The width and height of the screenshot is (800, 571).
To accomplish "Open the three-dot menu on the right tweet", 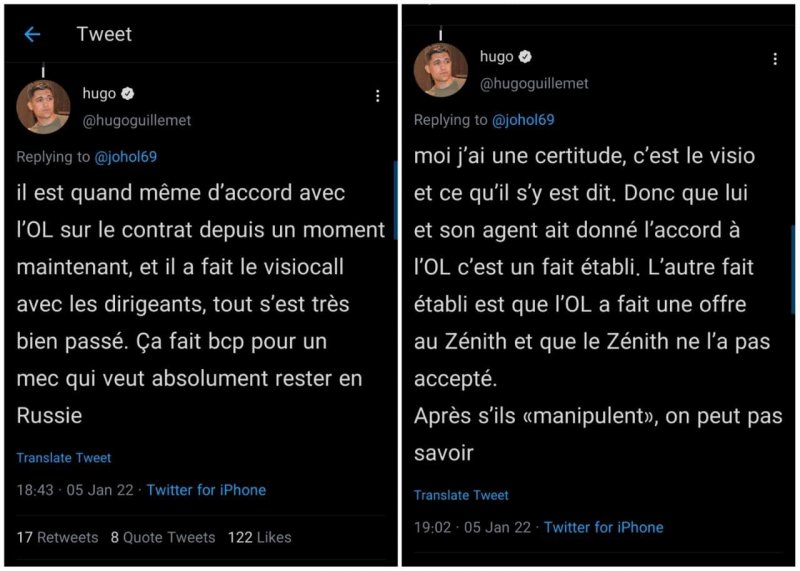I will coord(774,60).
